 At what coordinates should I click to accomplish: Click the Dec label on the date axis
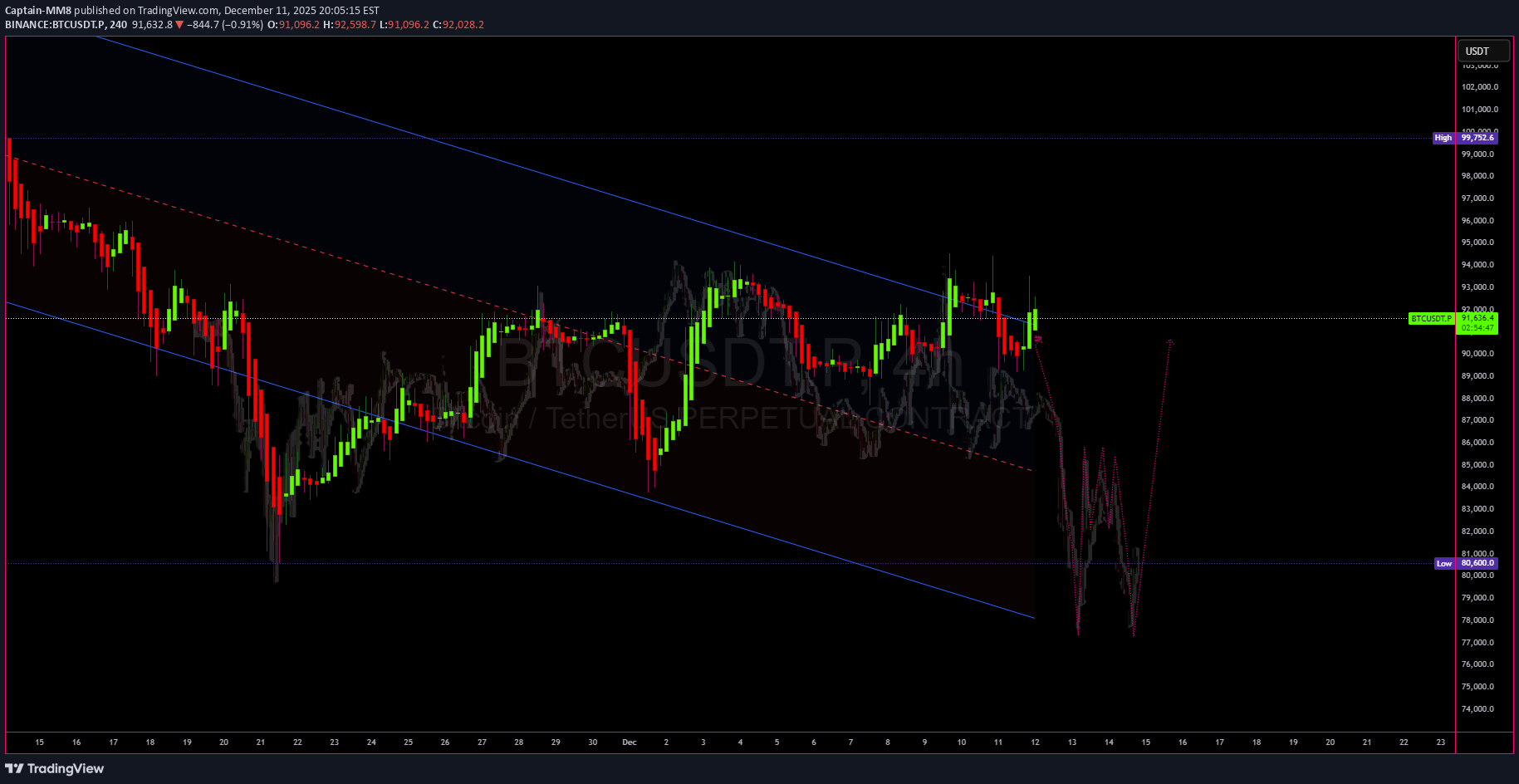click(630, 742)
